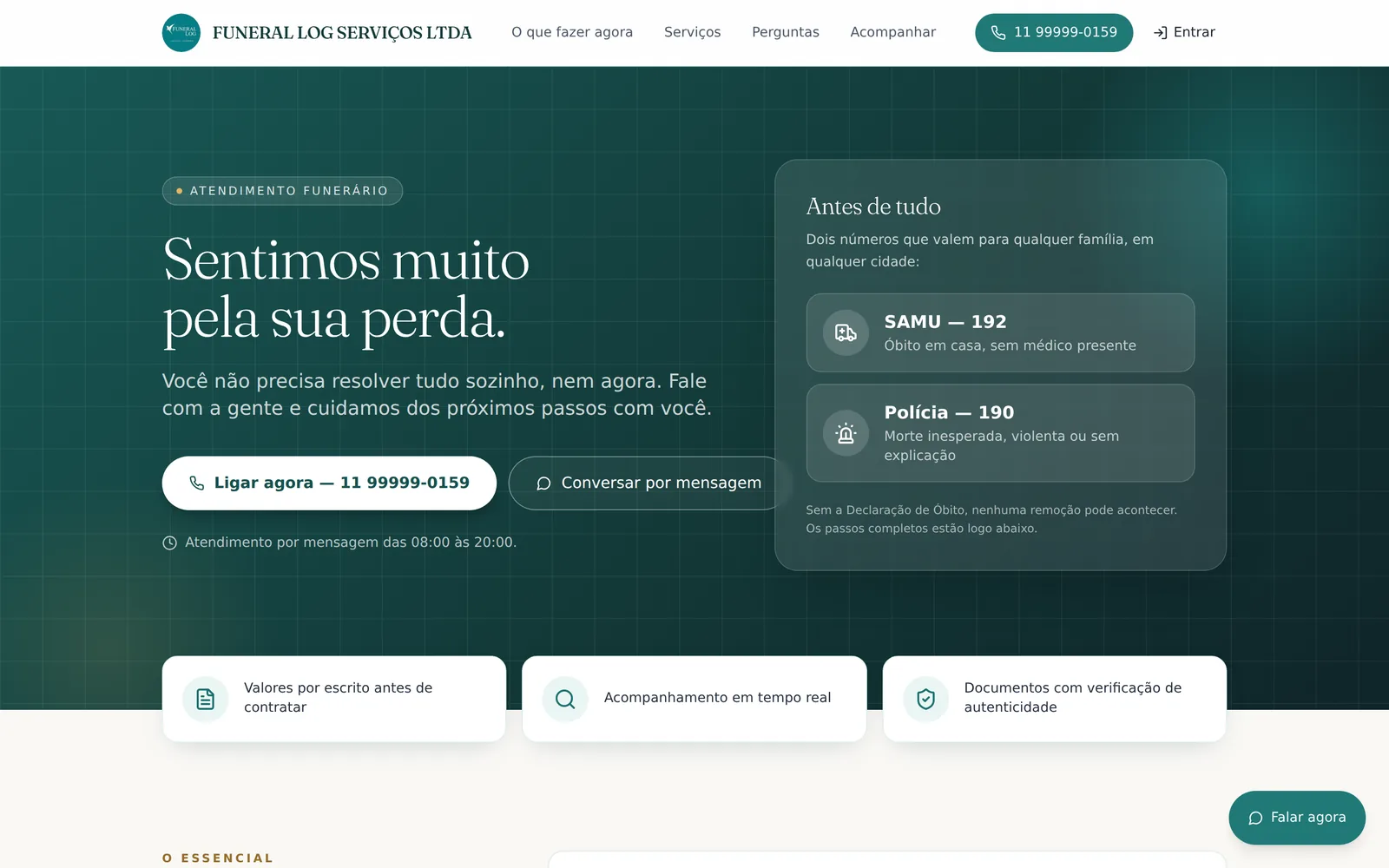Image resolution: width=1389 pixels, height=868 pixels.
Task: Call 11 99999-0159 from header button
Action: click(x=1054, y=32)
